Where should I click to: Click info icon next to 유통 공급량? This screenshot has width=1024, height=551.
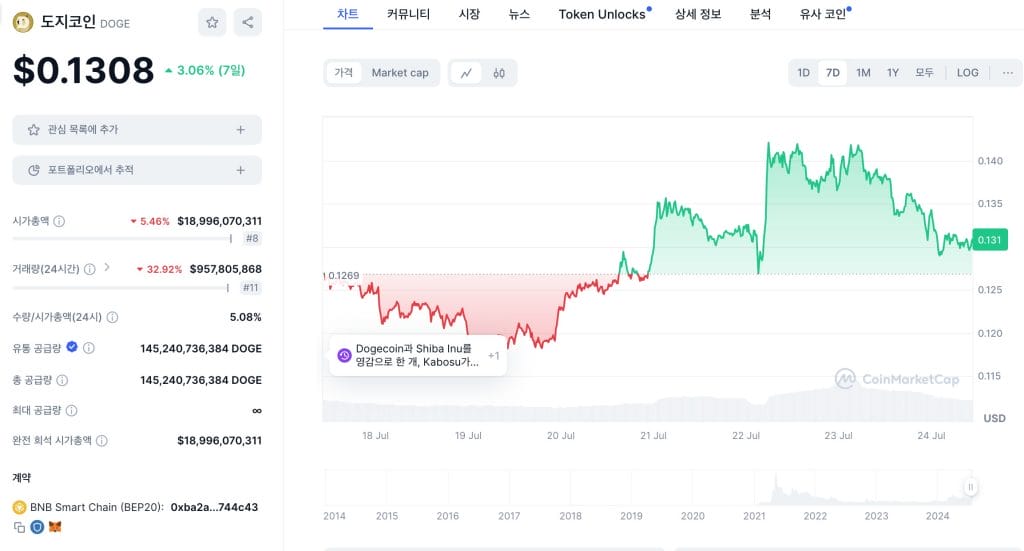pos(89,348)
